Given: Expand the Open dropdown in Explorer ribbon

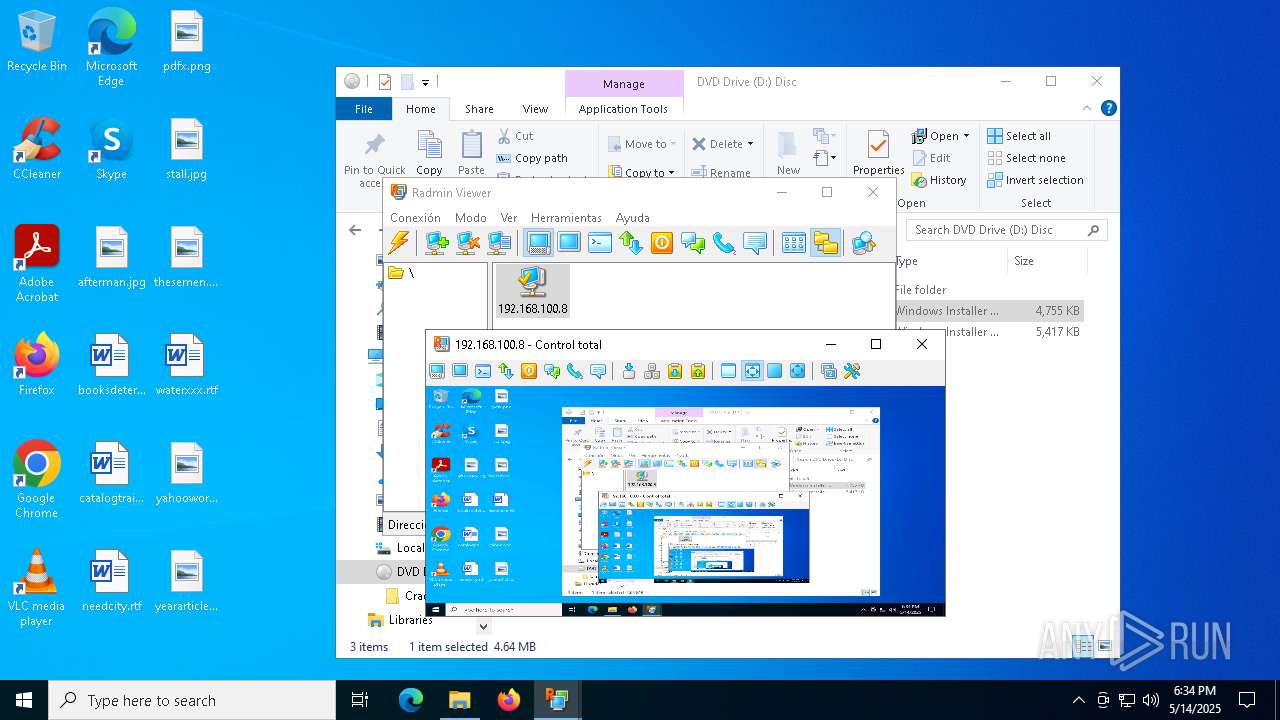Looking at the screenshot, I should tap(965, 136).
